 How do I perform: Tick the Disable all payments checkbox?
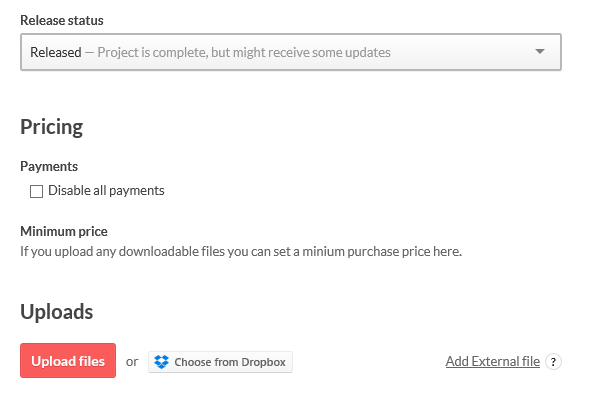[x=36, y=191]
